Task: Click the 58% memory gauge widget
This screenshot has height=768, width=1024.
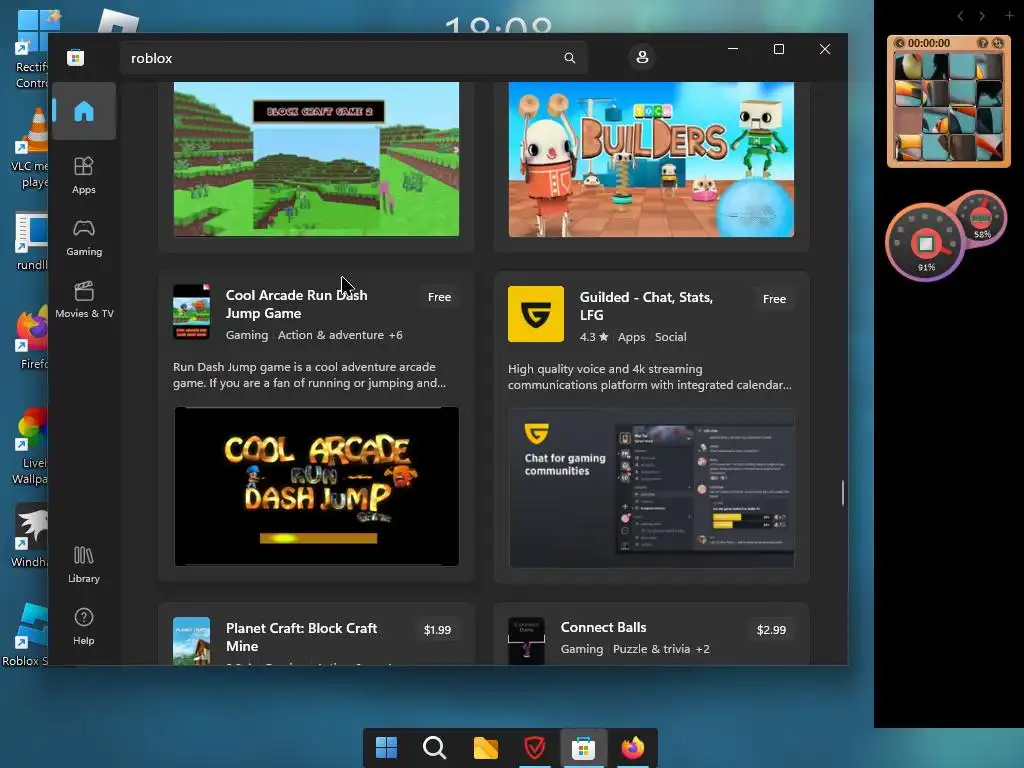Action: pyautogui.click(x=982, y=219)
